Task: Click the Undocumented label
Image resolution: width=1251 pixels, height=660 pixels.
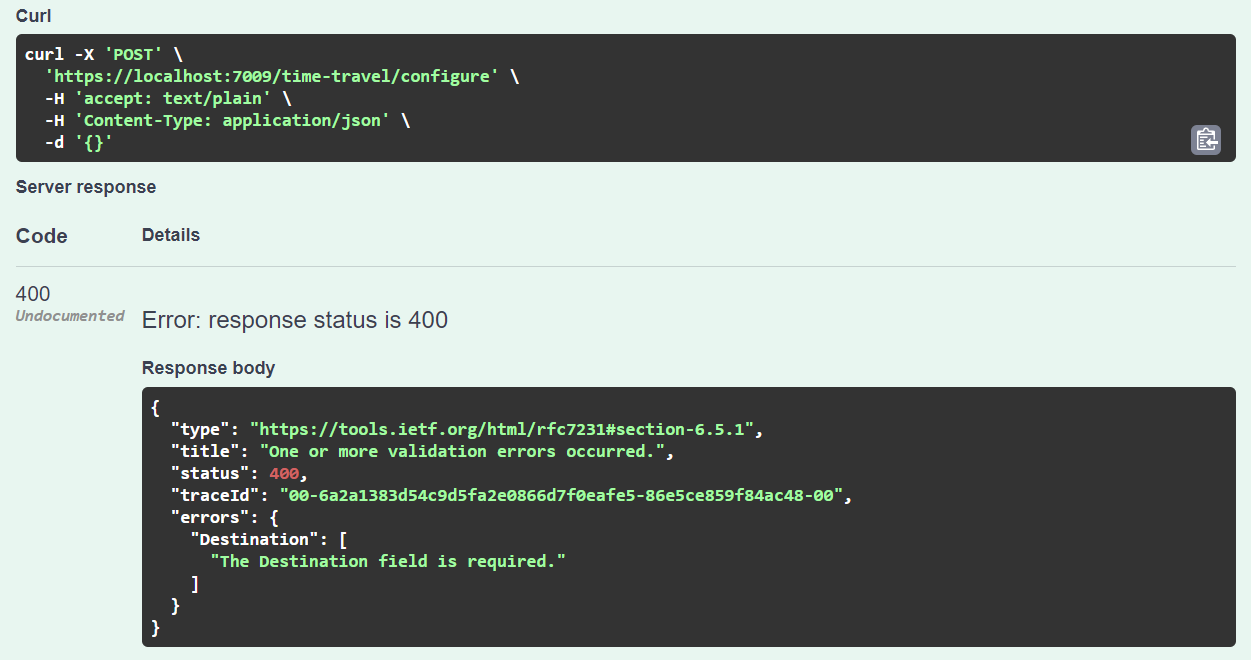Action: (70, 316)
